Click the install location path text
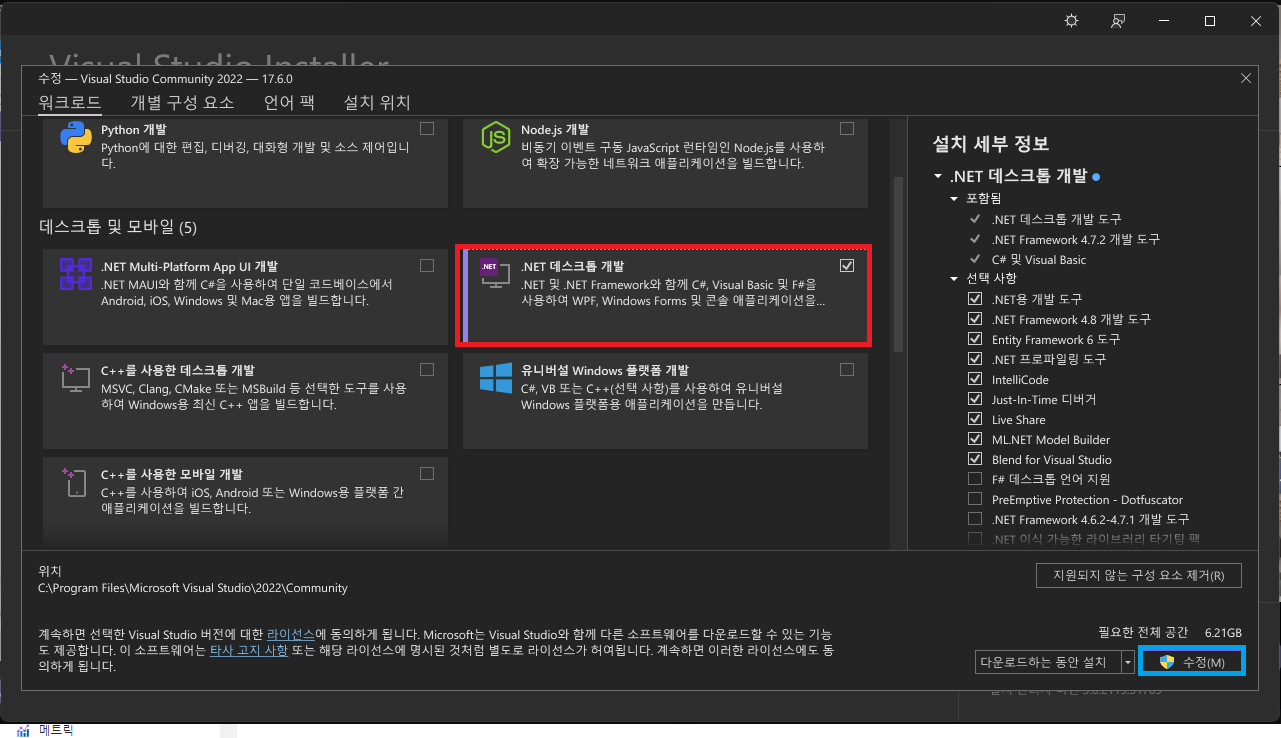The height and width of the screenshot is (738, 1281). (193, 588)
